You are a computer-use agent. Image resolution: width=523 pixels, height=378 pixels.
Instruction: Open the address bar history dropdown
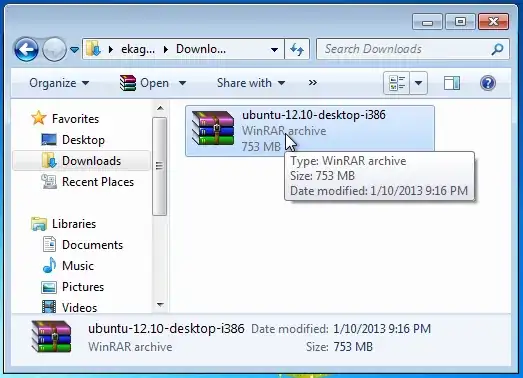tap(274, 50)
